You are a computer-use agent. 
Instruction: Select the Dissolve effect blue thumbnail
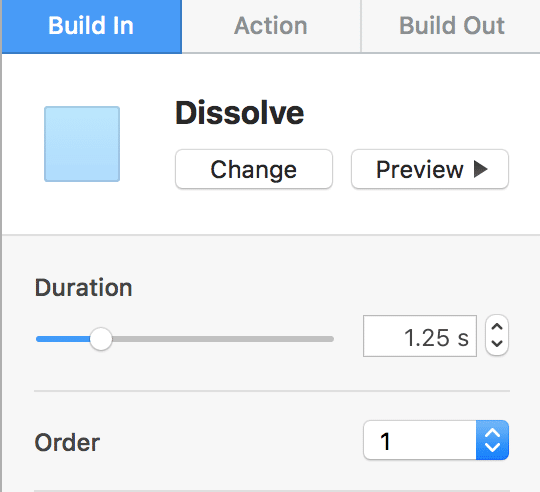[82, 144]
